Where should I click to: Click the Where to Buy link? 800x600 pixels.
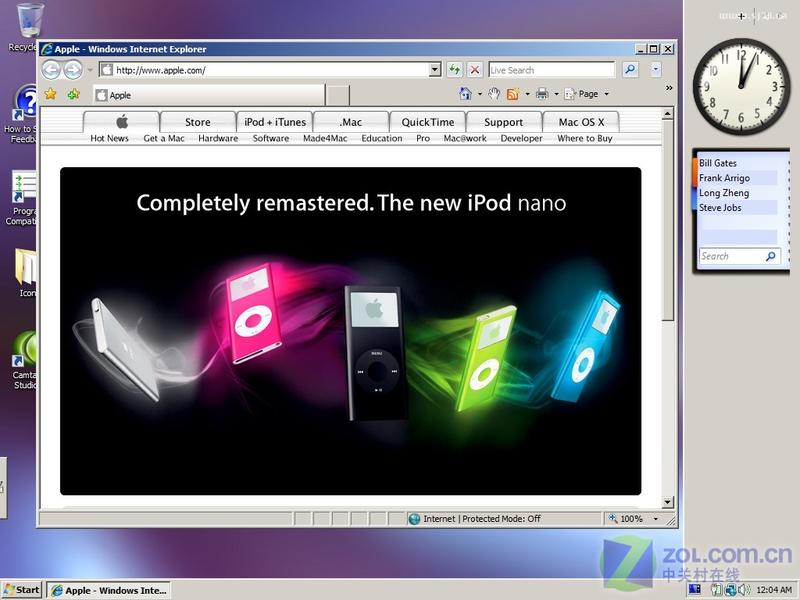tap(585, 138)
